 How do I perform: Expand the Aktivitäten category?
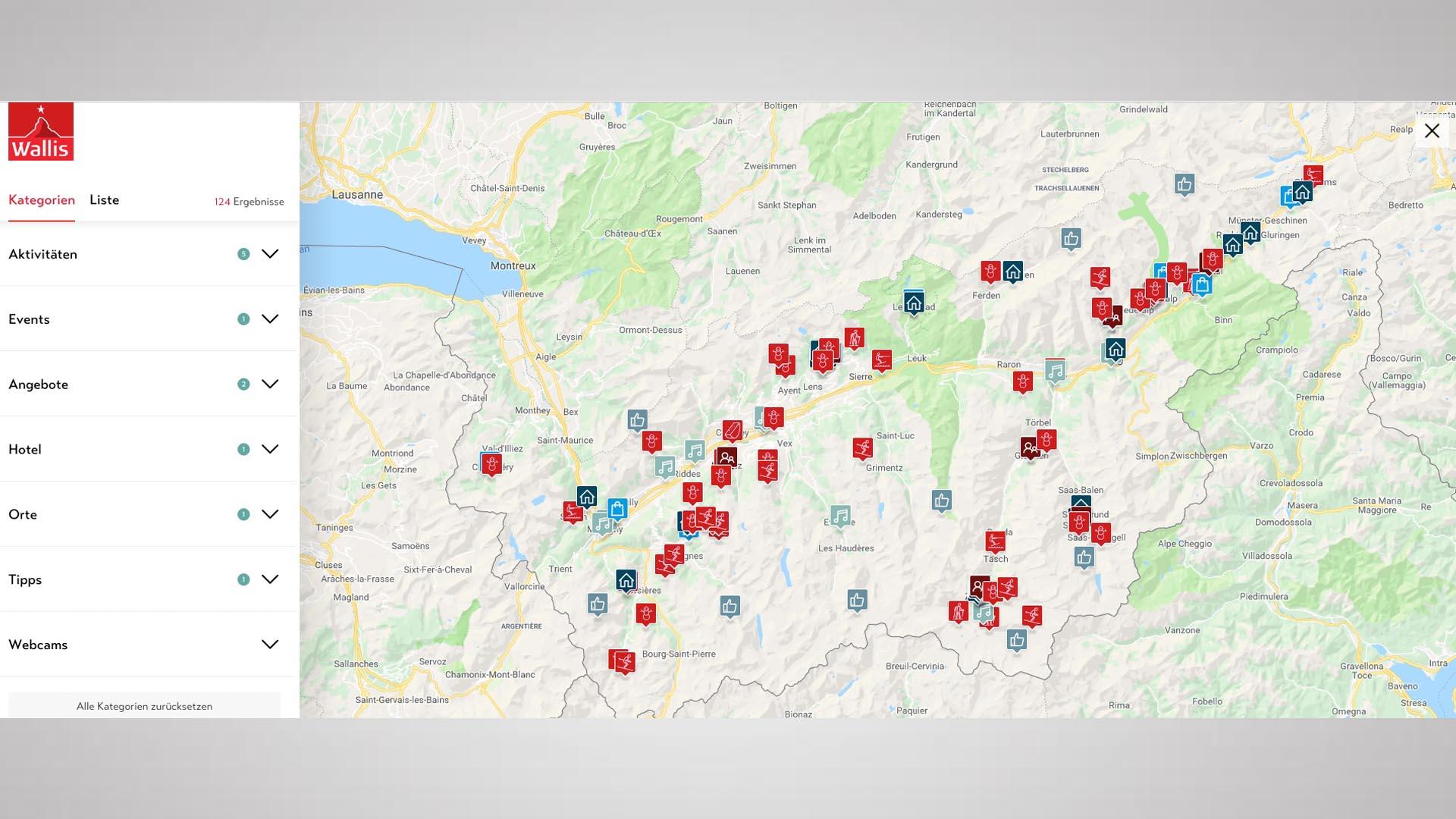coord(269,254)
